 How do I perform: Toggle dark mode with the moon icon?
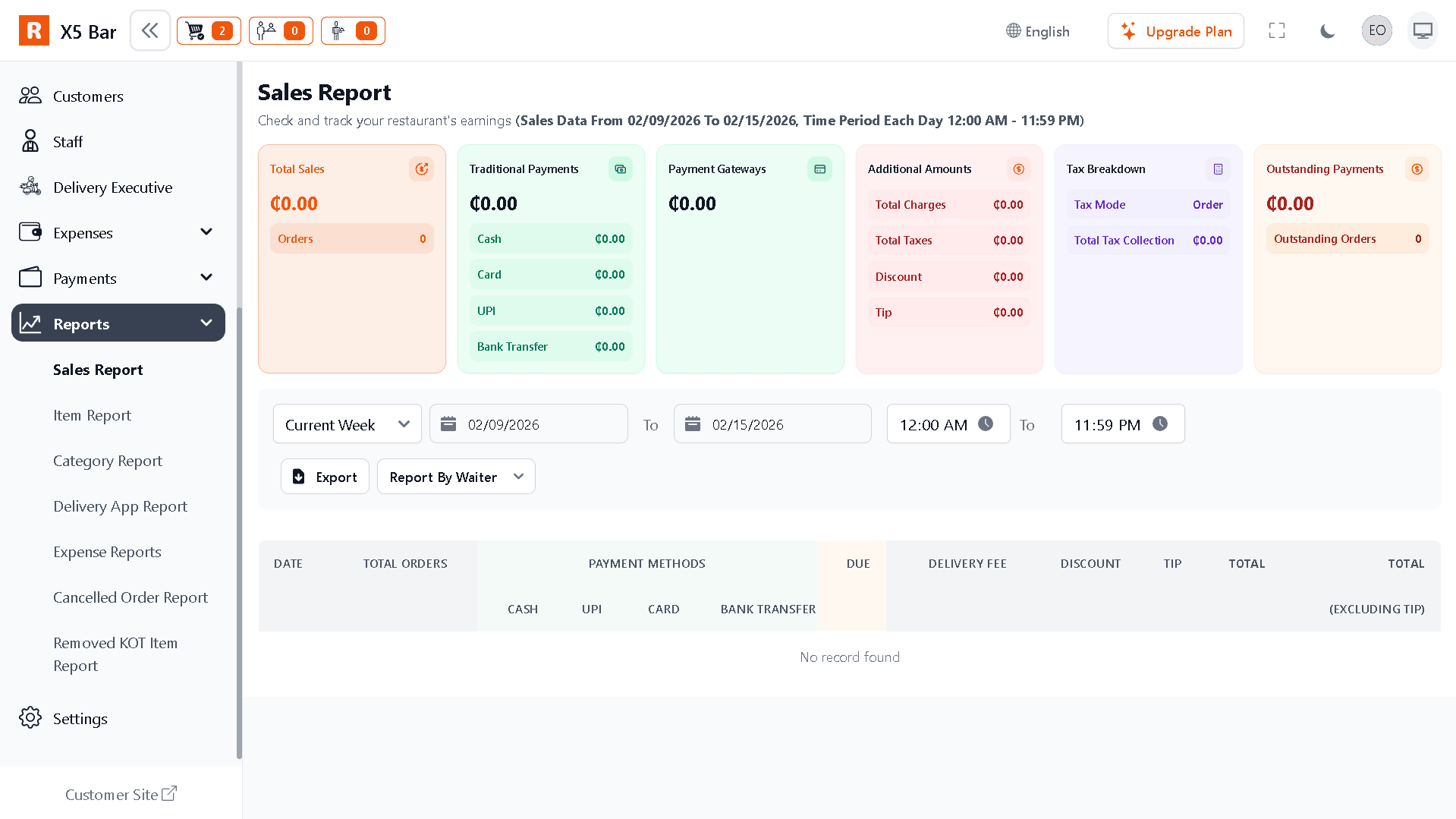pyautogui.click(x=1327, y=31)
